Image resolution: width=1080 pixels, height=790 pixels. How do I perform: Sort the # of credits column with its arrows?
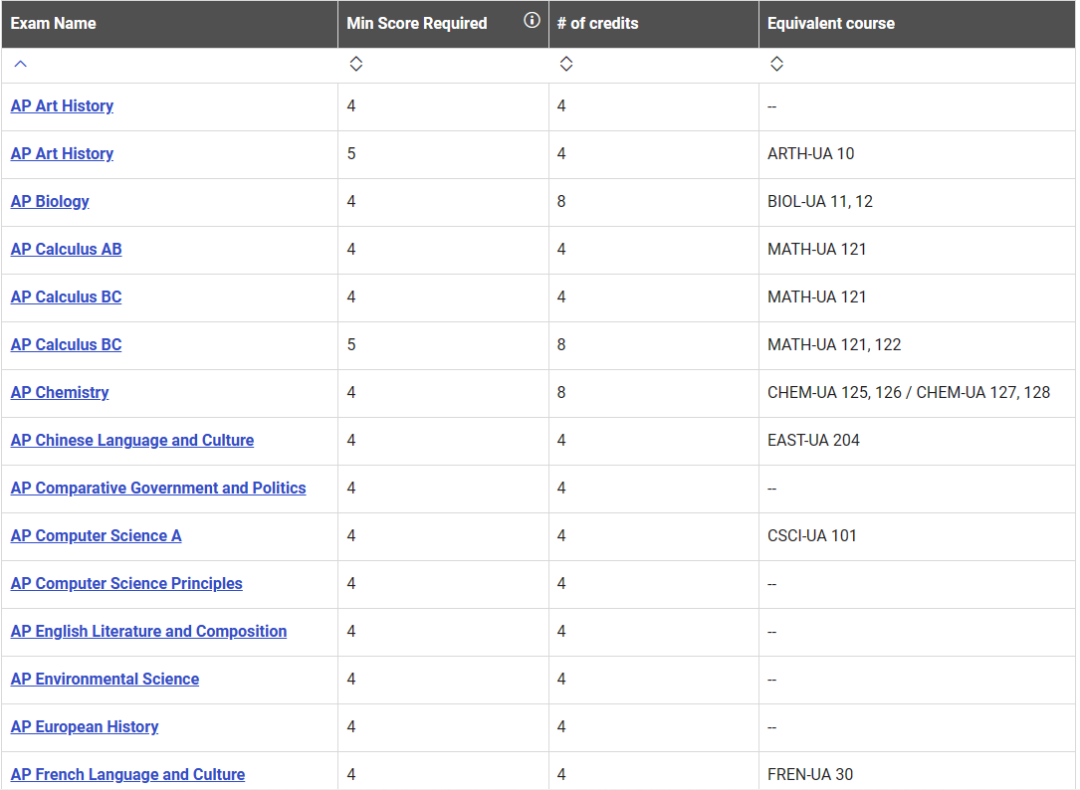[x=566, y=64]
